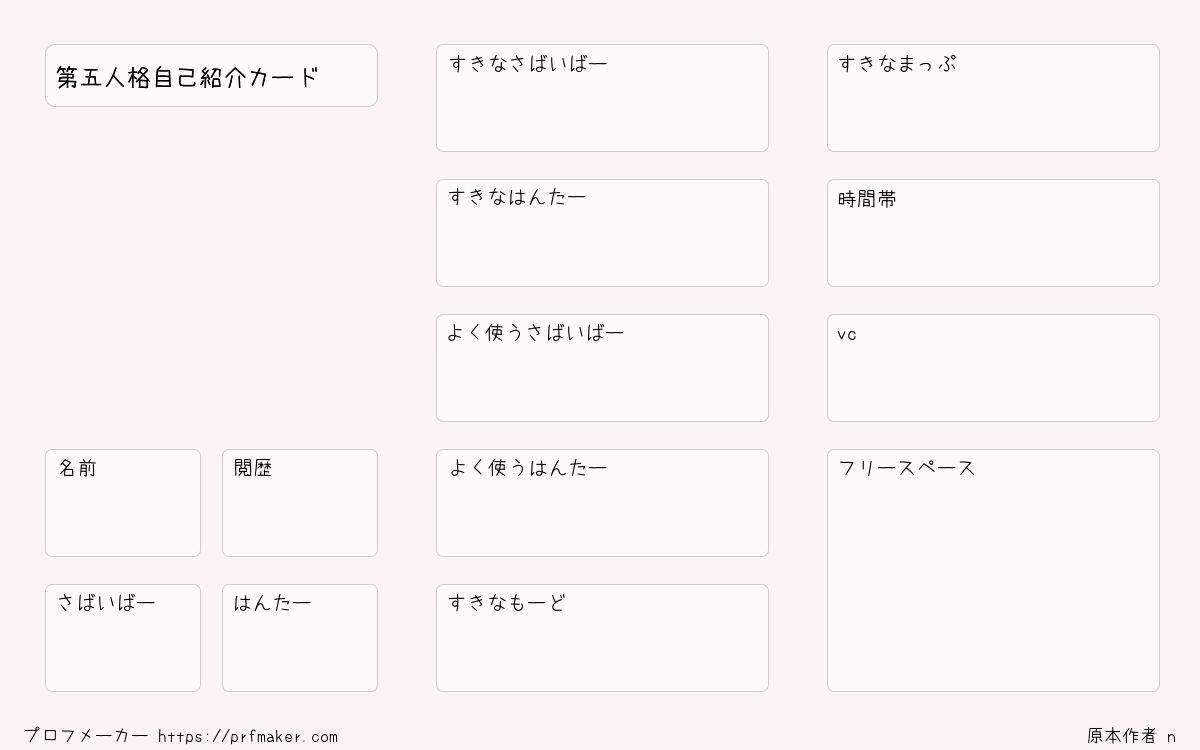Click the フリースペース label text
The height and width of the screenshot is (750, 1200).
[x=907, y=468]
